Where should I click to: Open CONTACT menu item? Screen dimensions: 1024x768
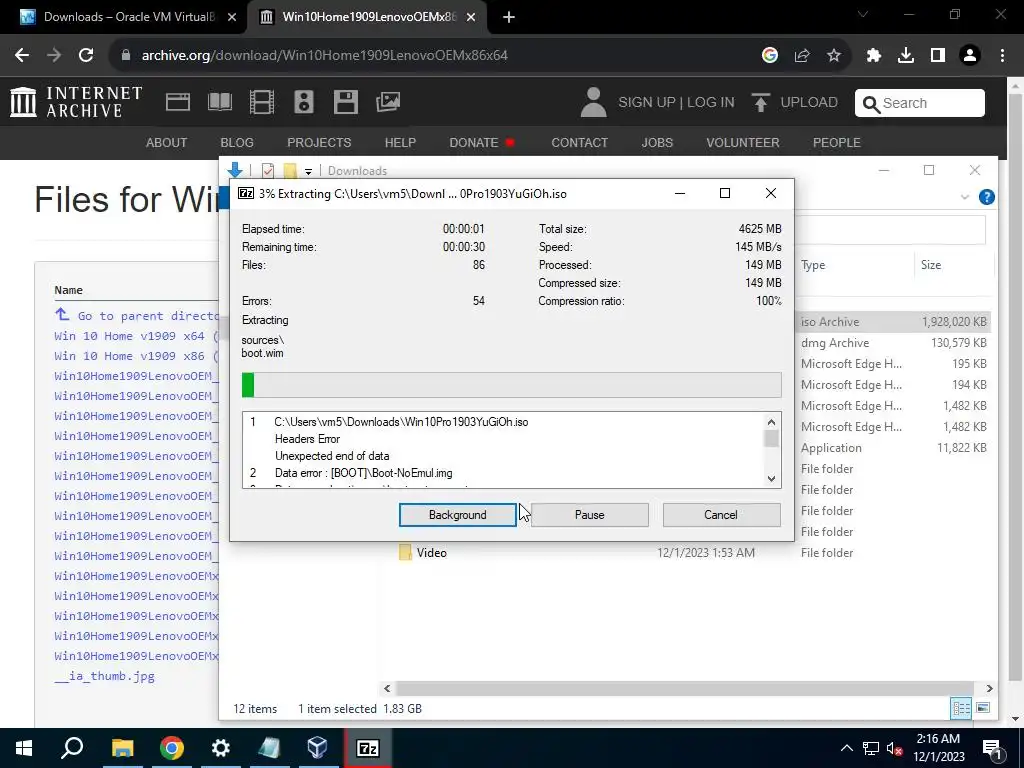579,142
